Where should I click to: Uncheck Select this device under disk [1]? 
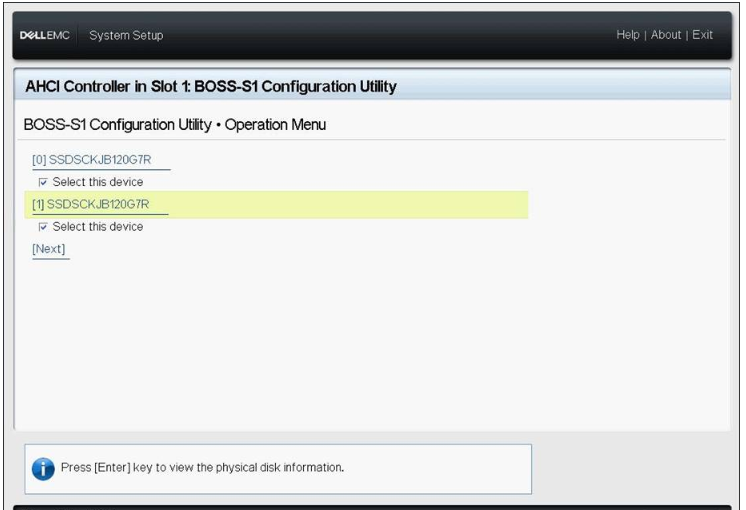coord(43,227)
